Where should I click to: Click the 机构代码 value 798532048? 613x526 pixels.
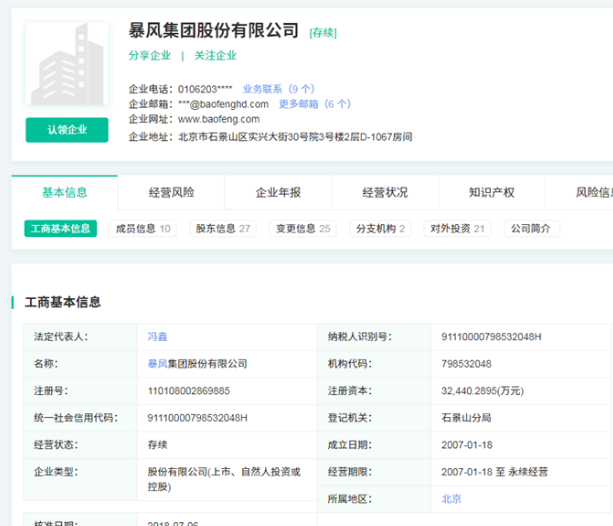click(x=466, y=364)
